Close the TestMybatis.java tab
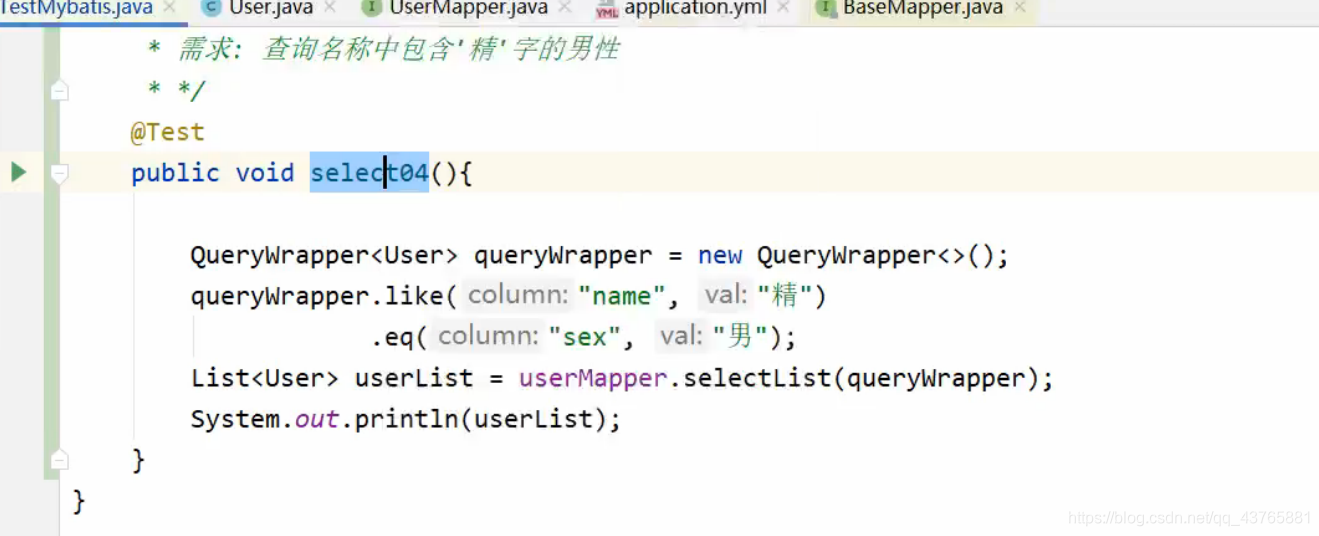Viewport: 1319px width, 536px height. [x=168, y=8]
